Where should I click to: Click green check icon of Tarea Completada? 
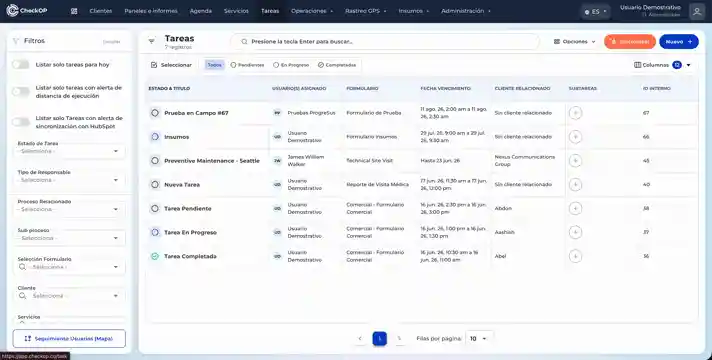(155, 256)
